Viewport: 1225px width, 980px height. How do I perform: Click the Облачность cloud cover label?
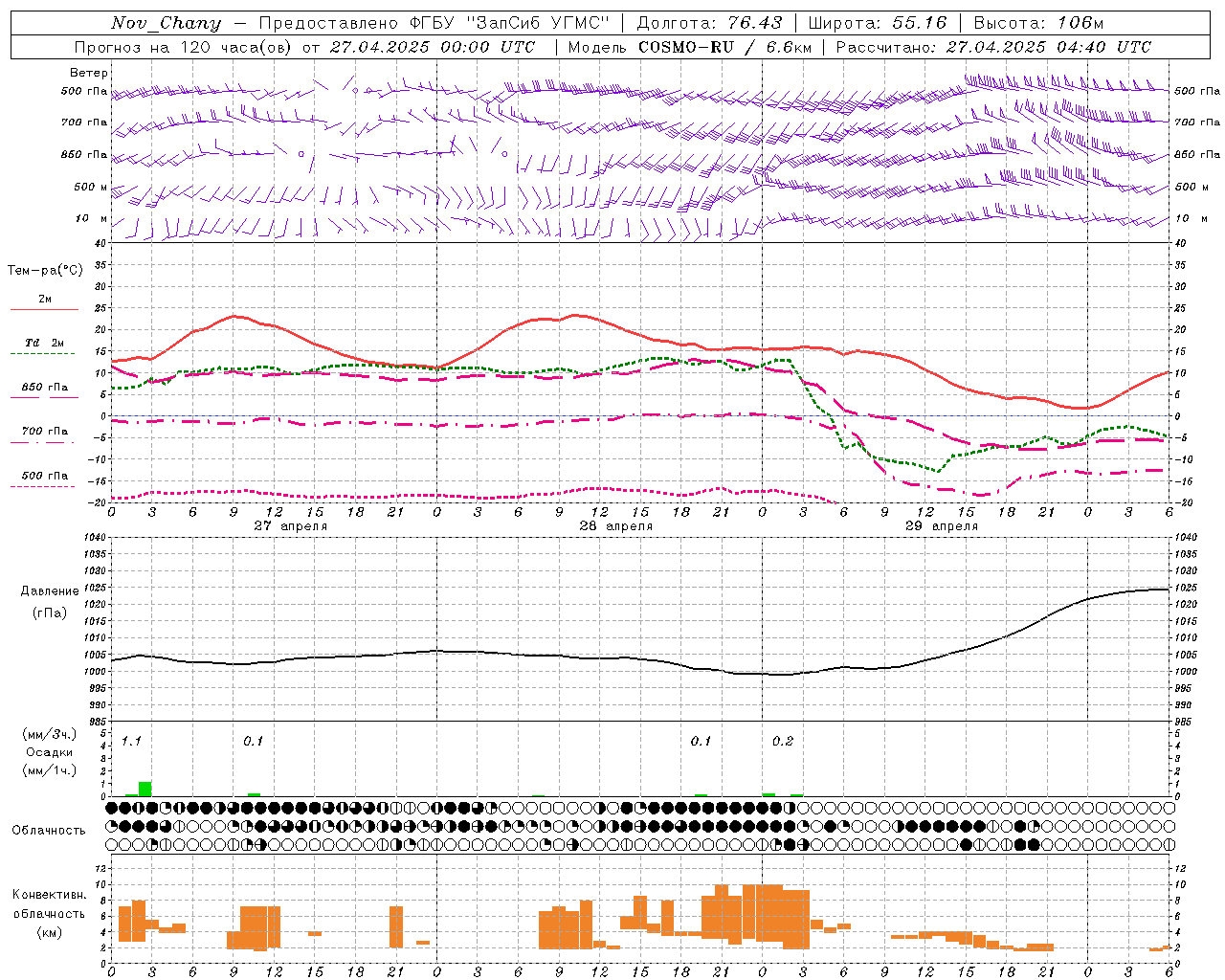(49, 831)
